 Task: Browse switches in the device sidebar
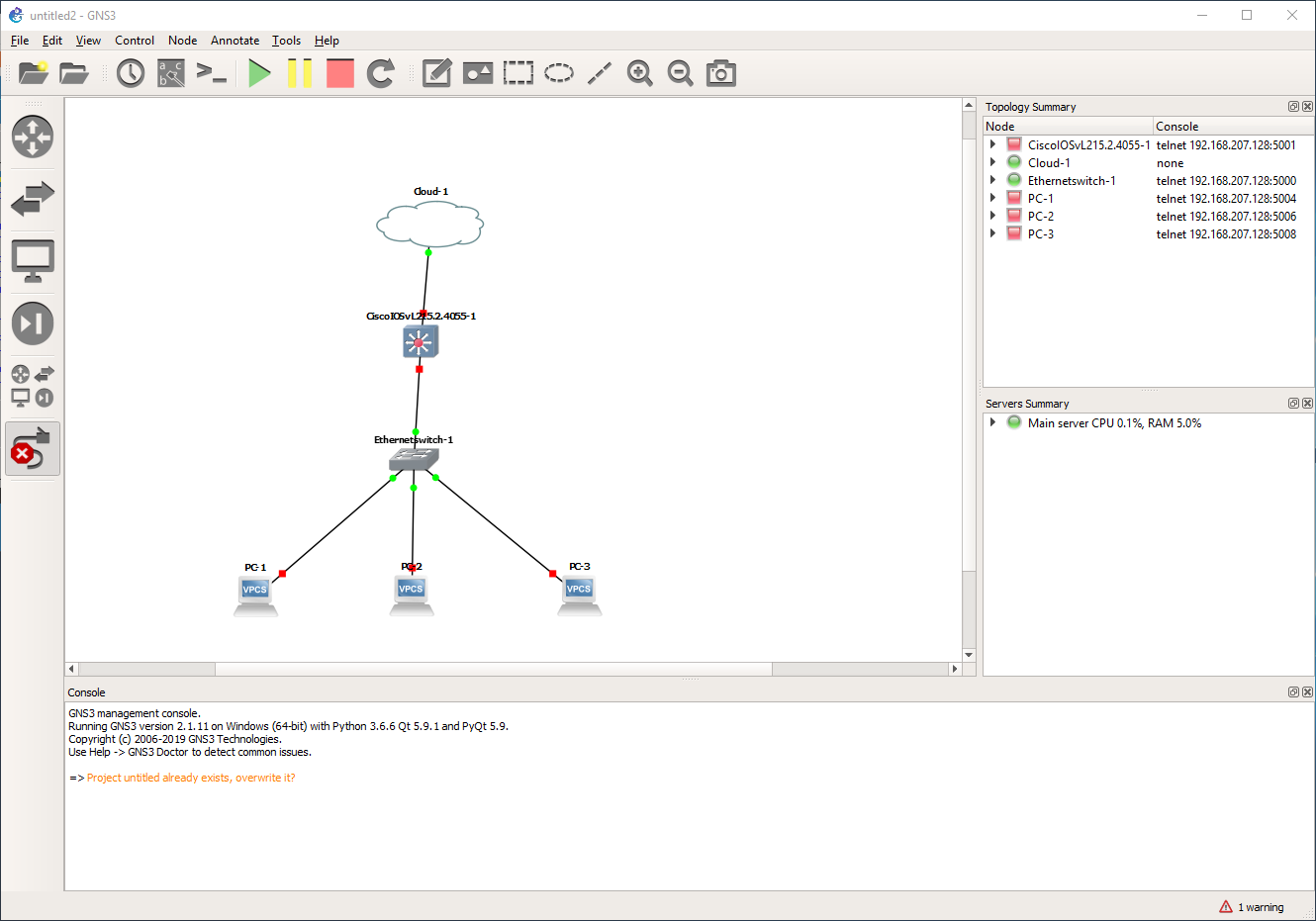33,199
